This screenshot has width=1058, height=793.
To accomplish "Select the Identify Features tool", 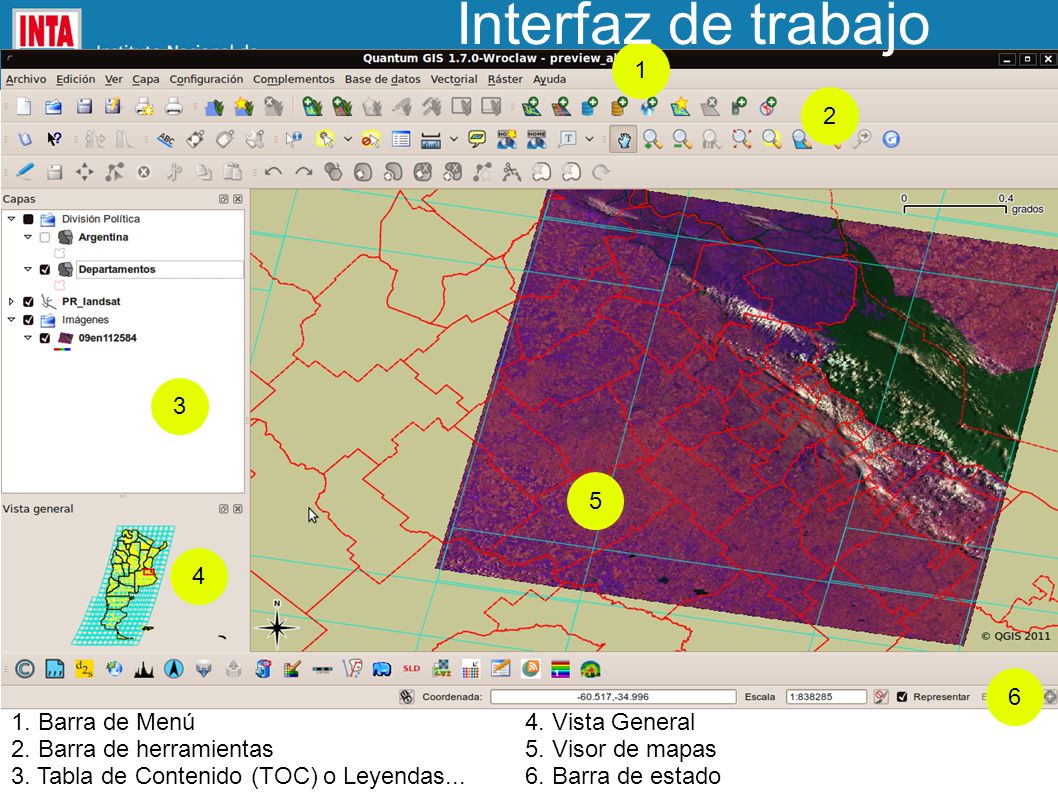I will click(294, 139).
